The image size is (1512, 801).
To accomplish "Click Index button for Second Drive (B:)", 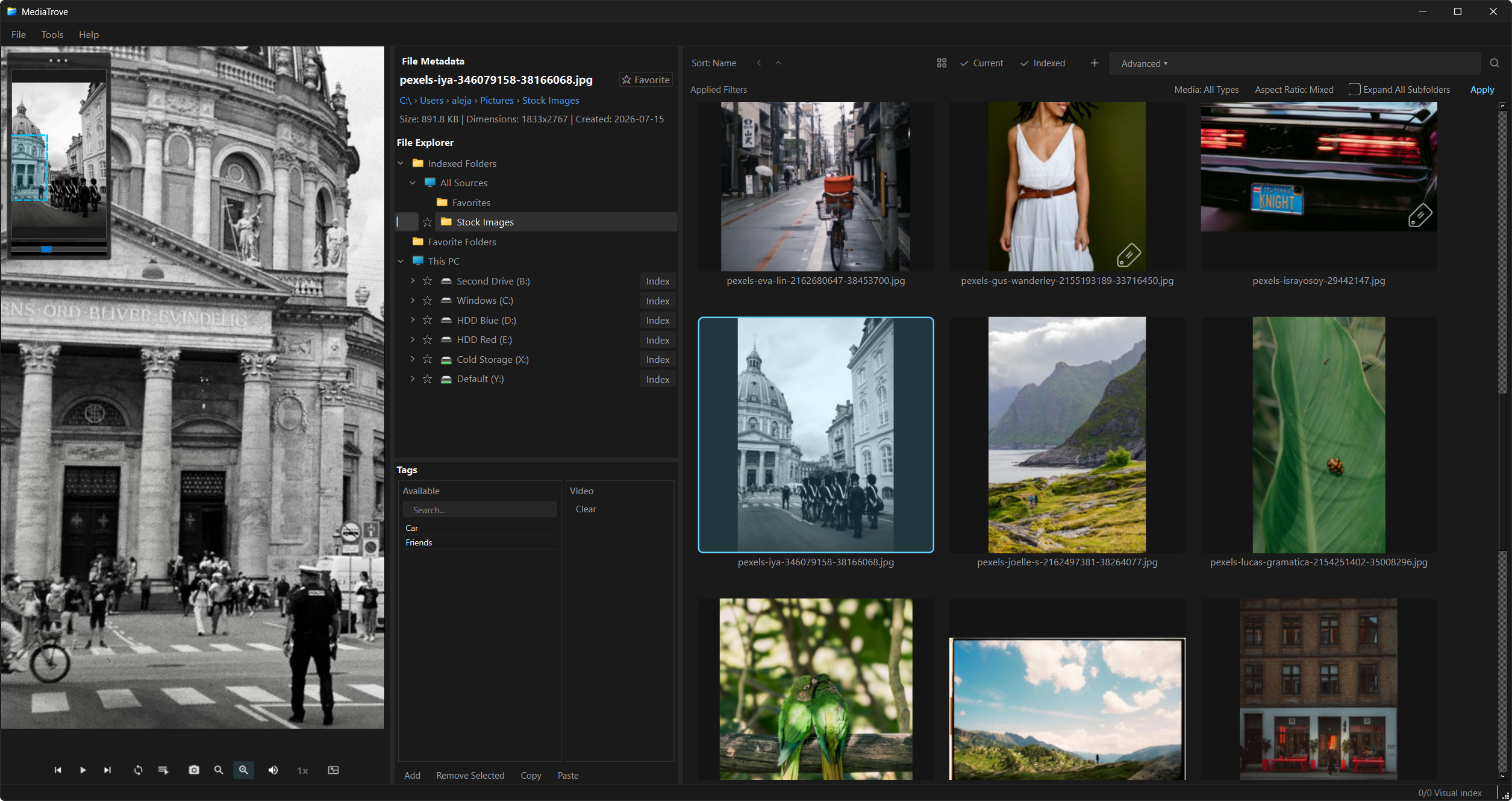I will (657, 281).
